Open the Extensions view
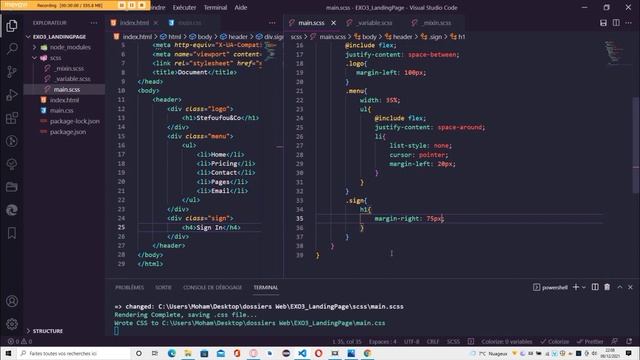 12,118
